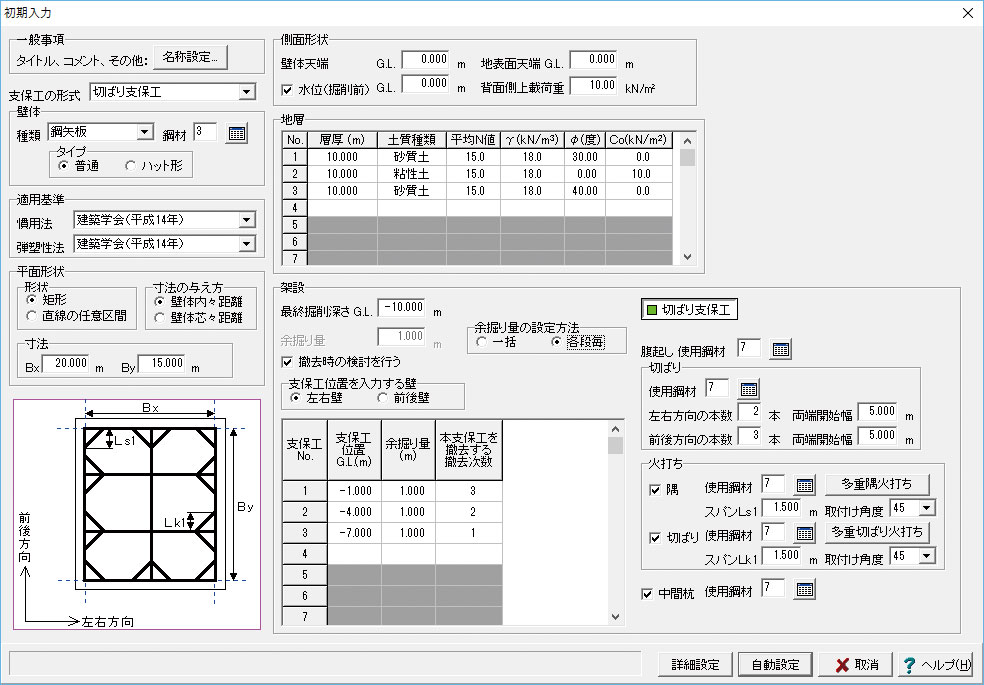The image size is (984, 685).
Task: Select ハット形 radio button
Action: 131,166
